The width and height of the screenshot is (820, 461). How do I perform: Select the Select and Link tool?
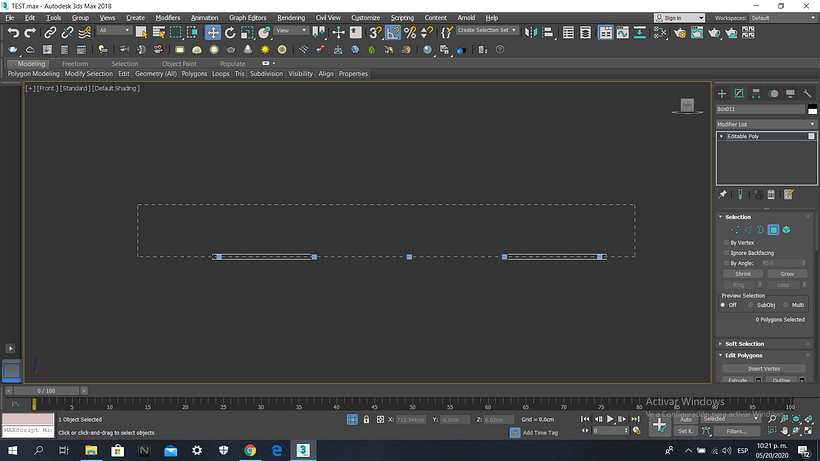[x=50, y=32]
